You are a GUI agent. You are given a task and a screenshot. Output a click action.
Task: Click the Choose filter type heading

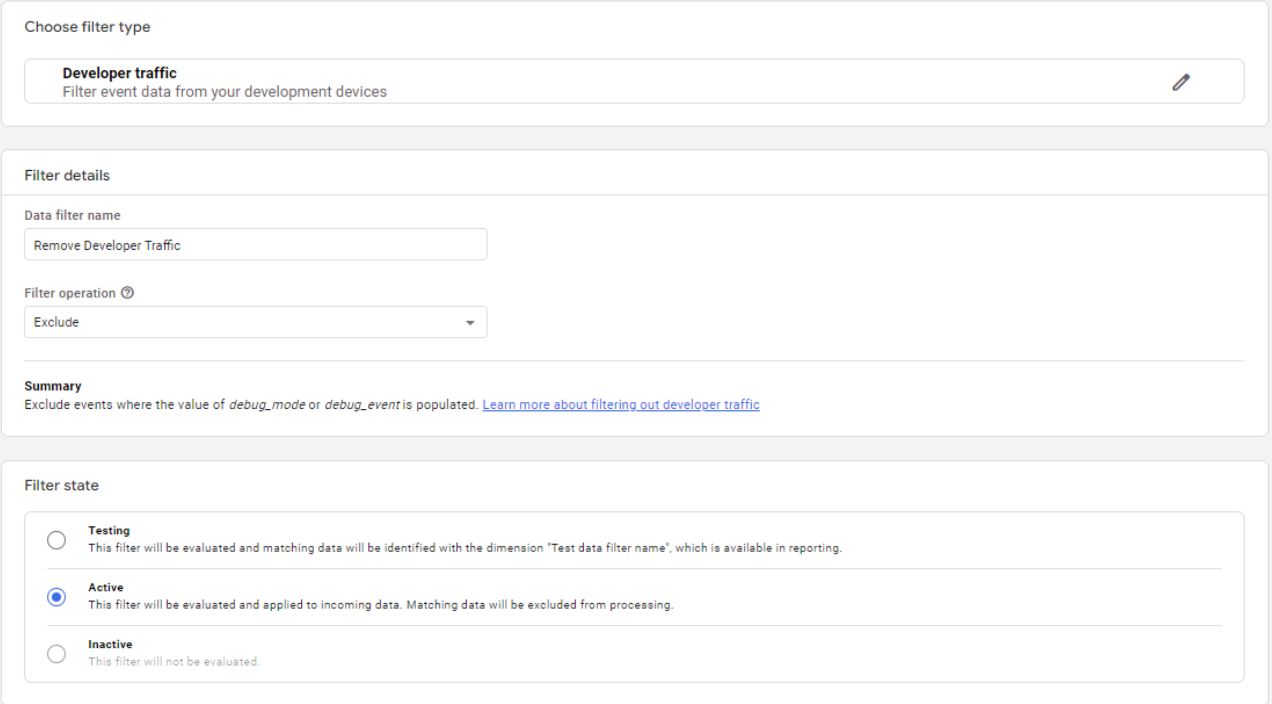[87, 27]
